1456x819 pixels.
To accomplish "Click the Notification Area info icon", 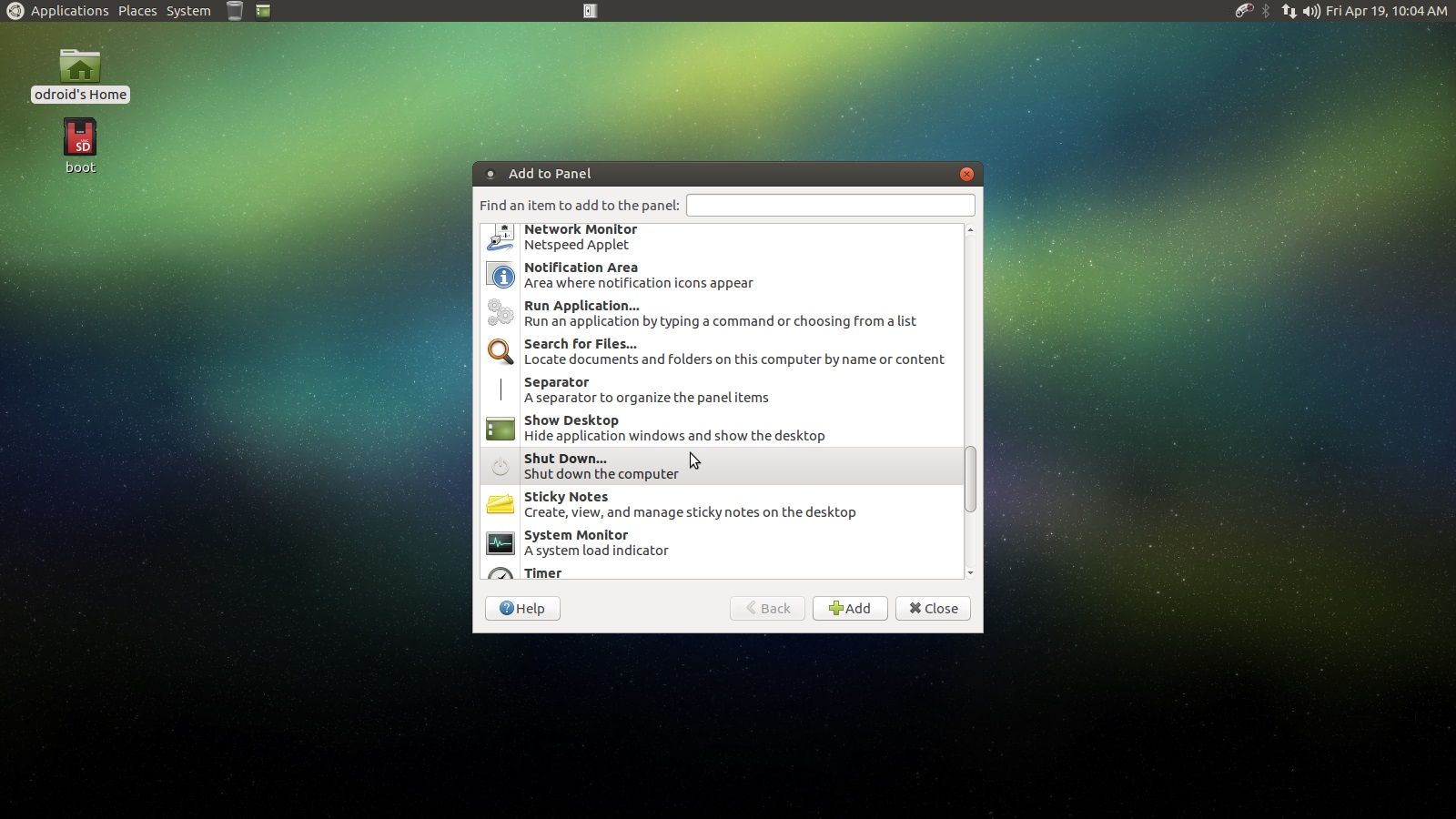I will point(500,276).
